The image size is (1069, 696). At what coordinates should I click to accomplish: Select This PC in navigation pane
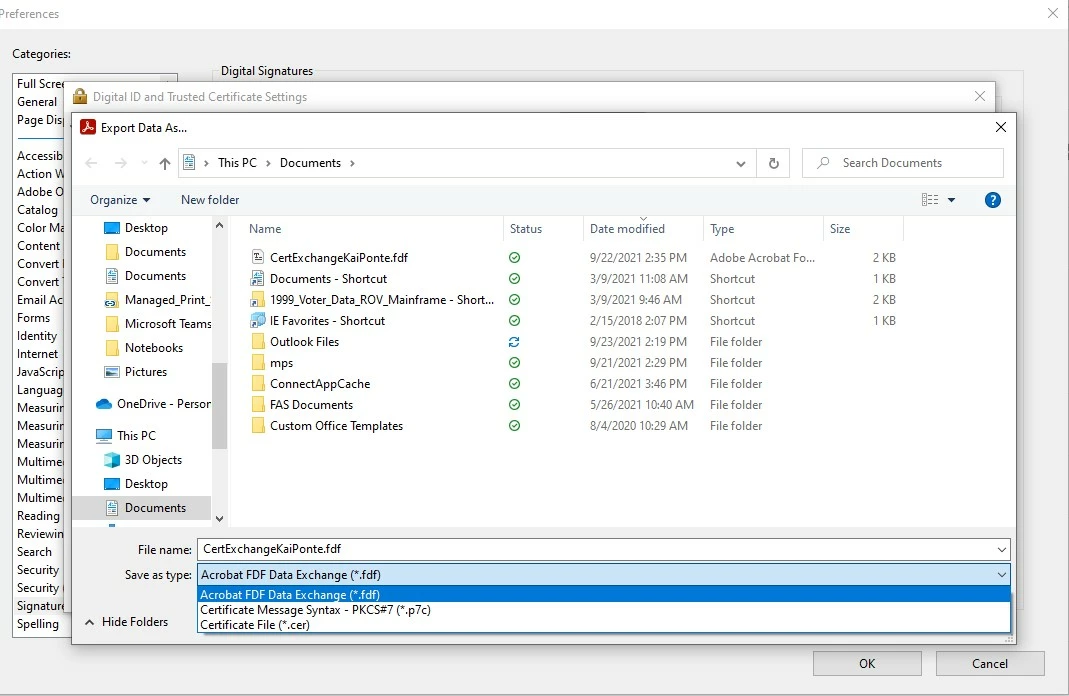pyautogui.click(x=136, y=436)
